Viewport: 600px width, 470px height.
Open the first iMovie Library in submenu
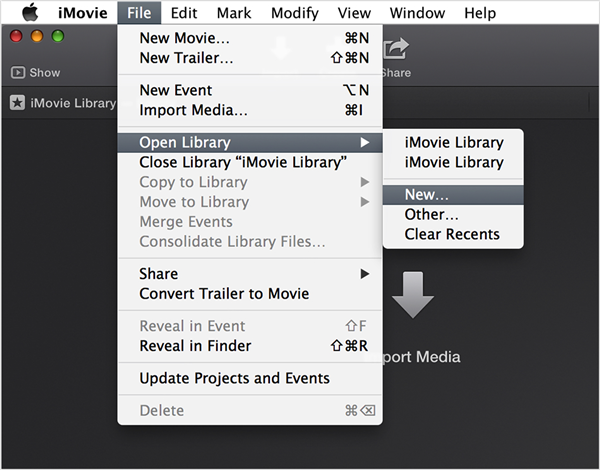click(x=453, y=142)
